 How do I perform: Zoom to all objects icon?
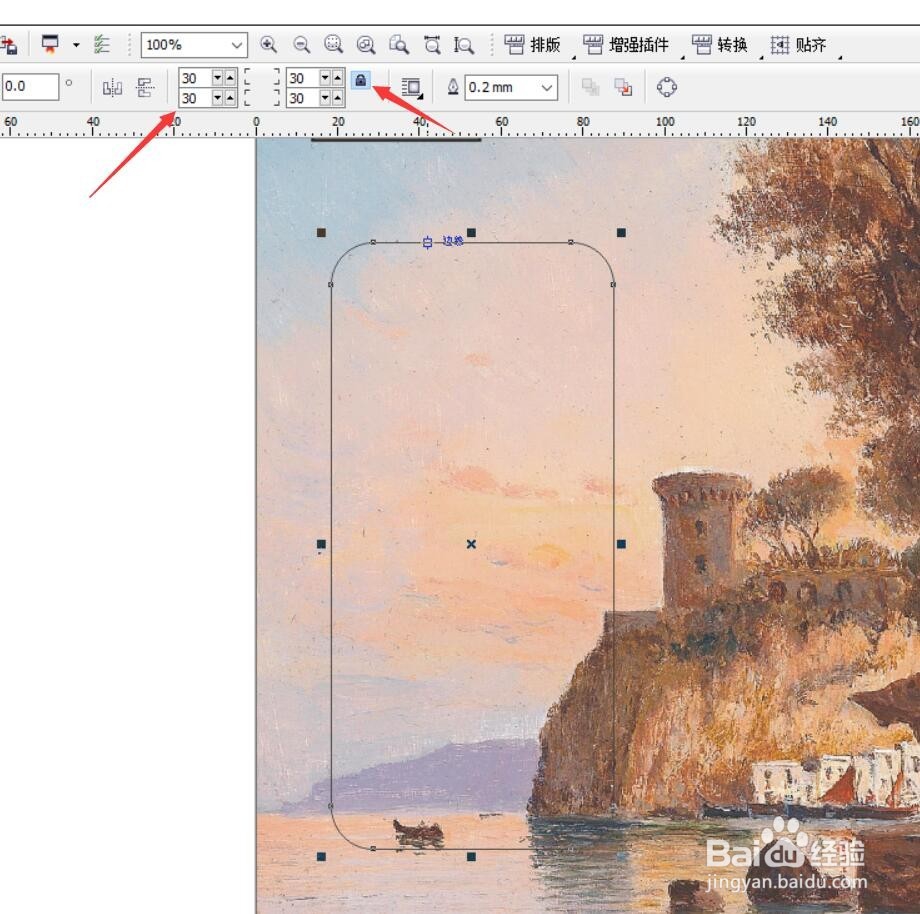click(366, 45)
